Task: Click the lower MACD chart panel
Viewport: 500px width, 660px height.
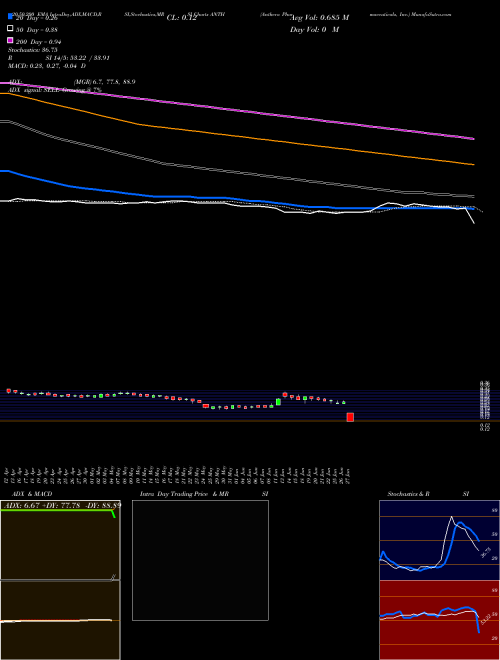Action: click(60, 620)
